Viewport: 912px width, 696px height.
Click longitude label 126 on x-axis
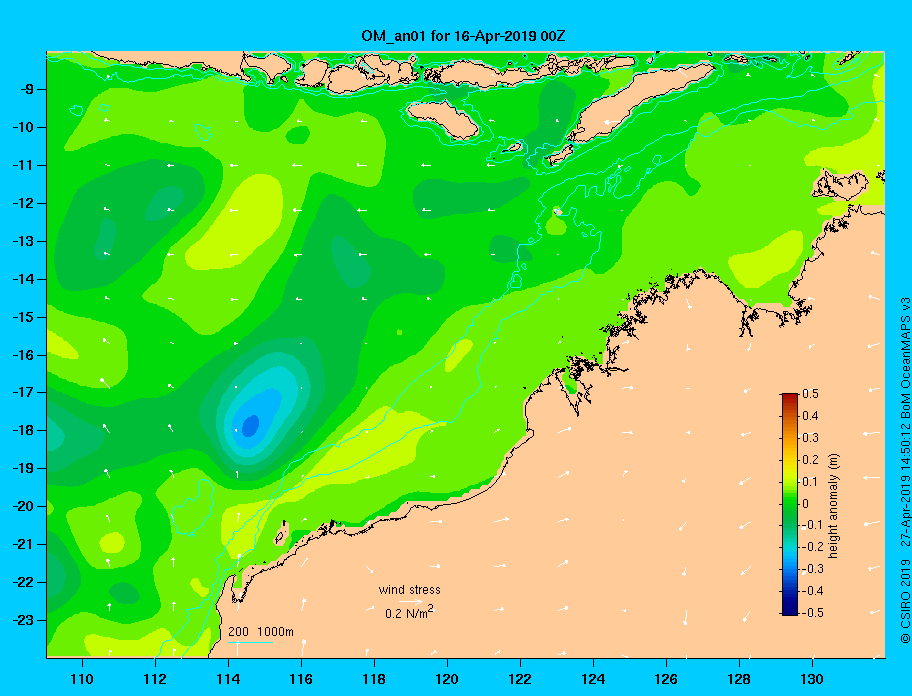(x=666, y=679)
